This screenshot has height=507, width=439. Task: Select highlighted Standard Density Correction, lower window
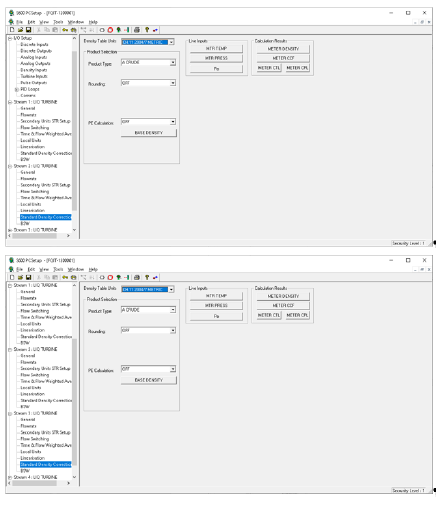click(x=46, y=465)
